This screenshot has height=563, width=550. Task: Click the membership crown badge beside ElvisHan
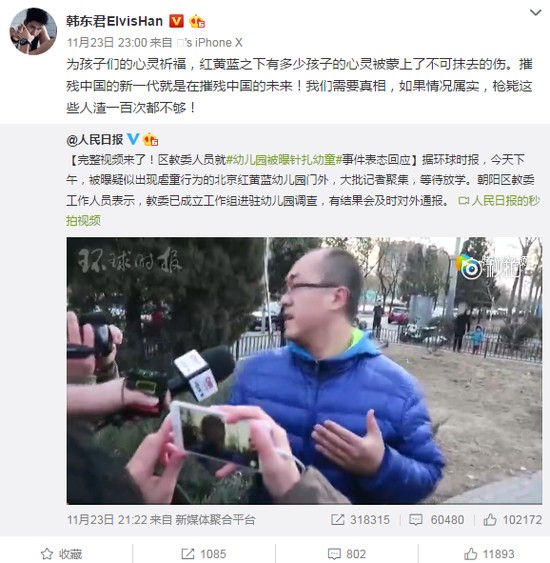point(197,22)
